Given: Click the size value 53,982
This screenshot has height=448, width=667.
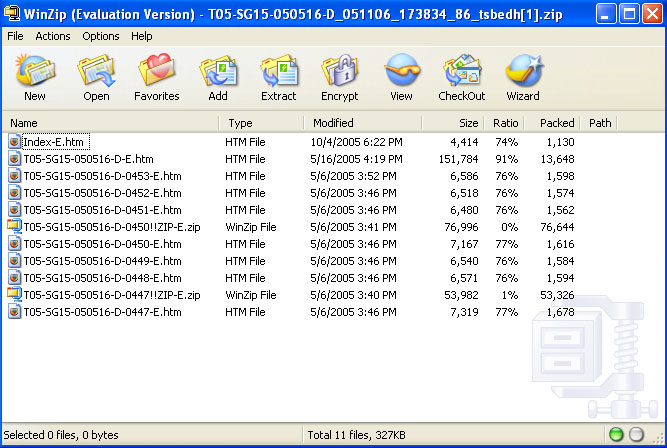Looking at the screenshot, I should (462, 295).
